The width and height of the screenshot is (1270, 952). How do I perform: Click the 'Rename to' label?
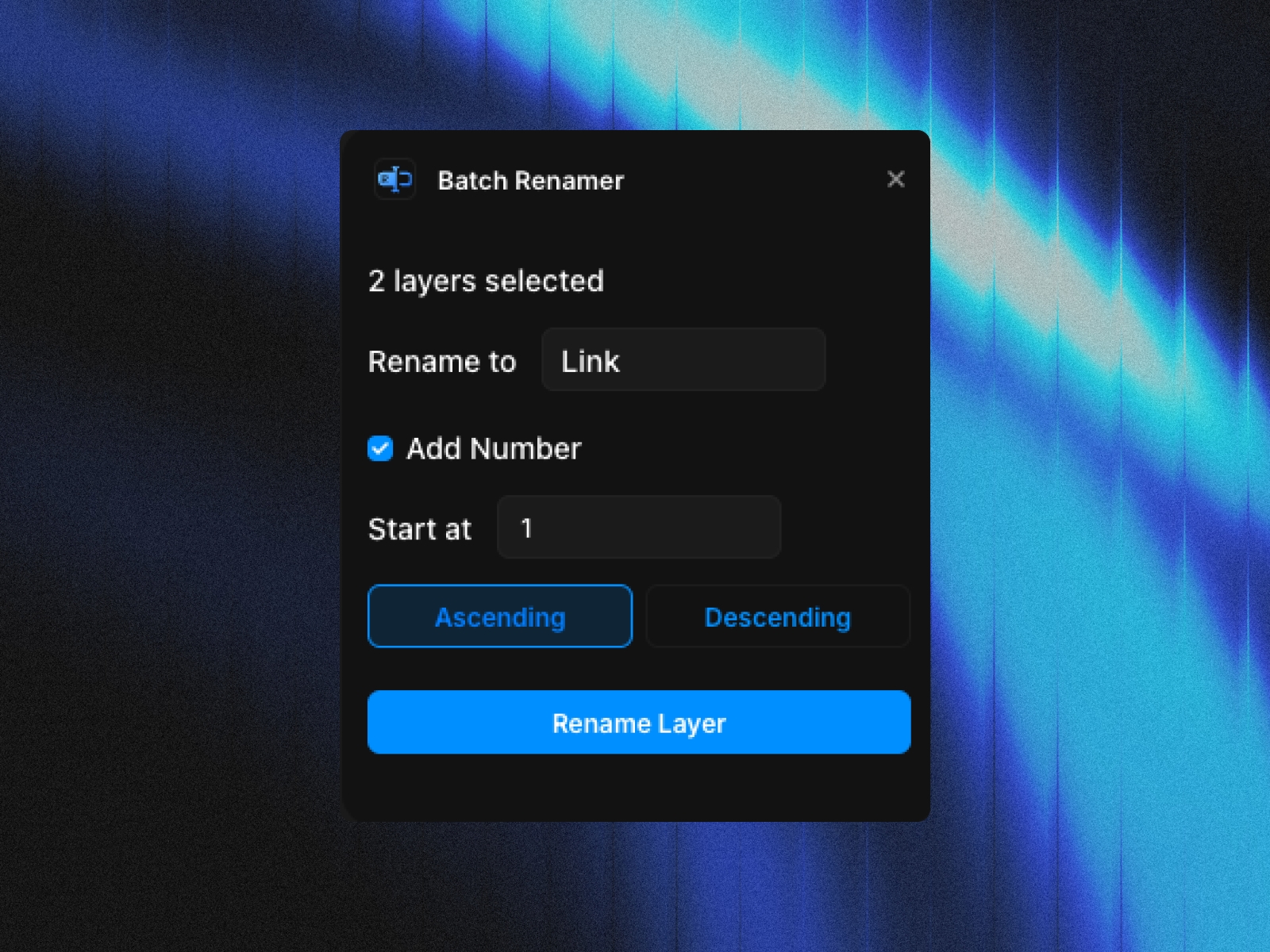[x=442, y=361]
